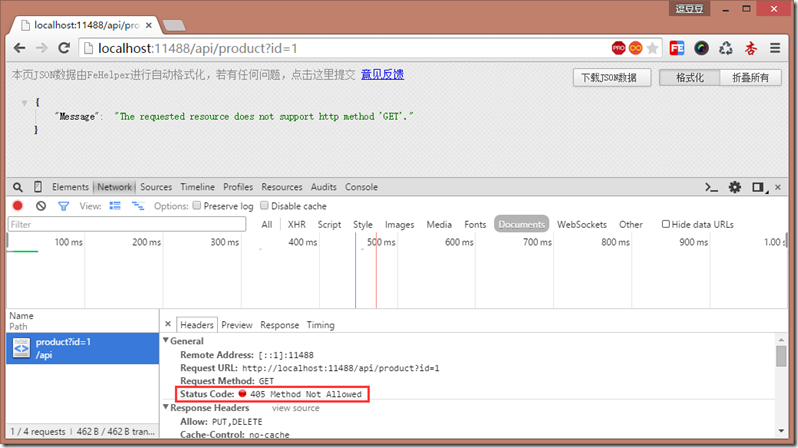This screenshot has height=448, width=798.
Task: Select the Network tab
Action: pyautogui.click(x=115, y=187)
